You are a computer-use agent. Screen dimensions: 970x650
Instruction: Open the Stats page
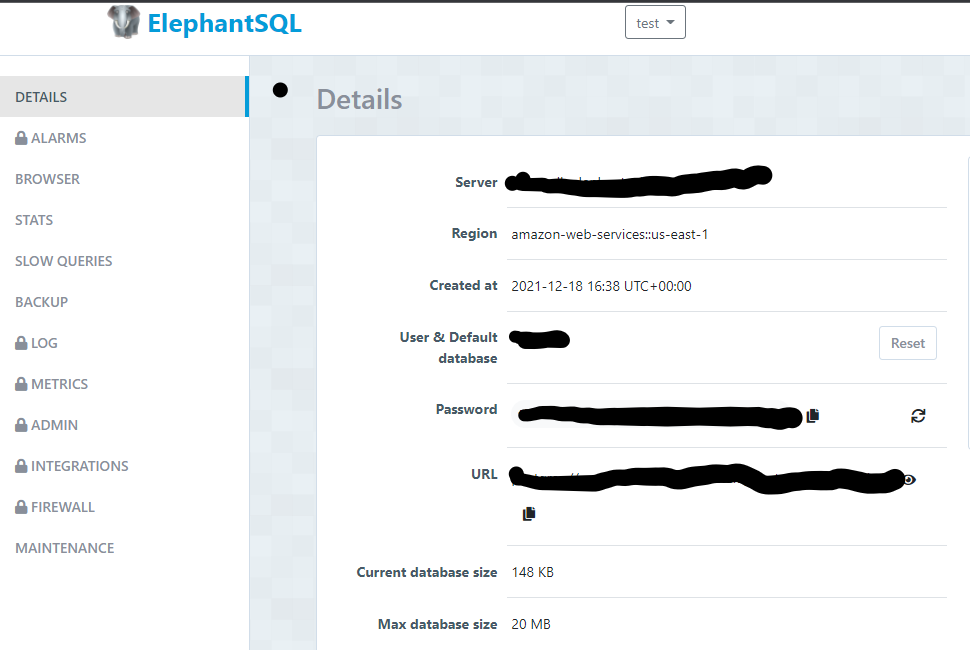(x=34, y=220)
